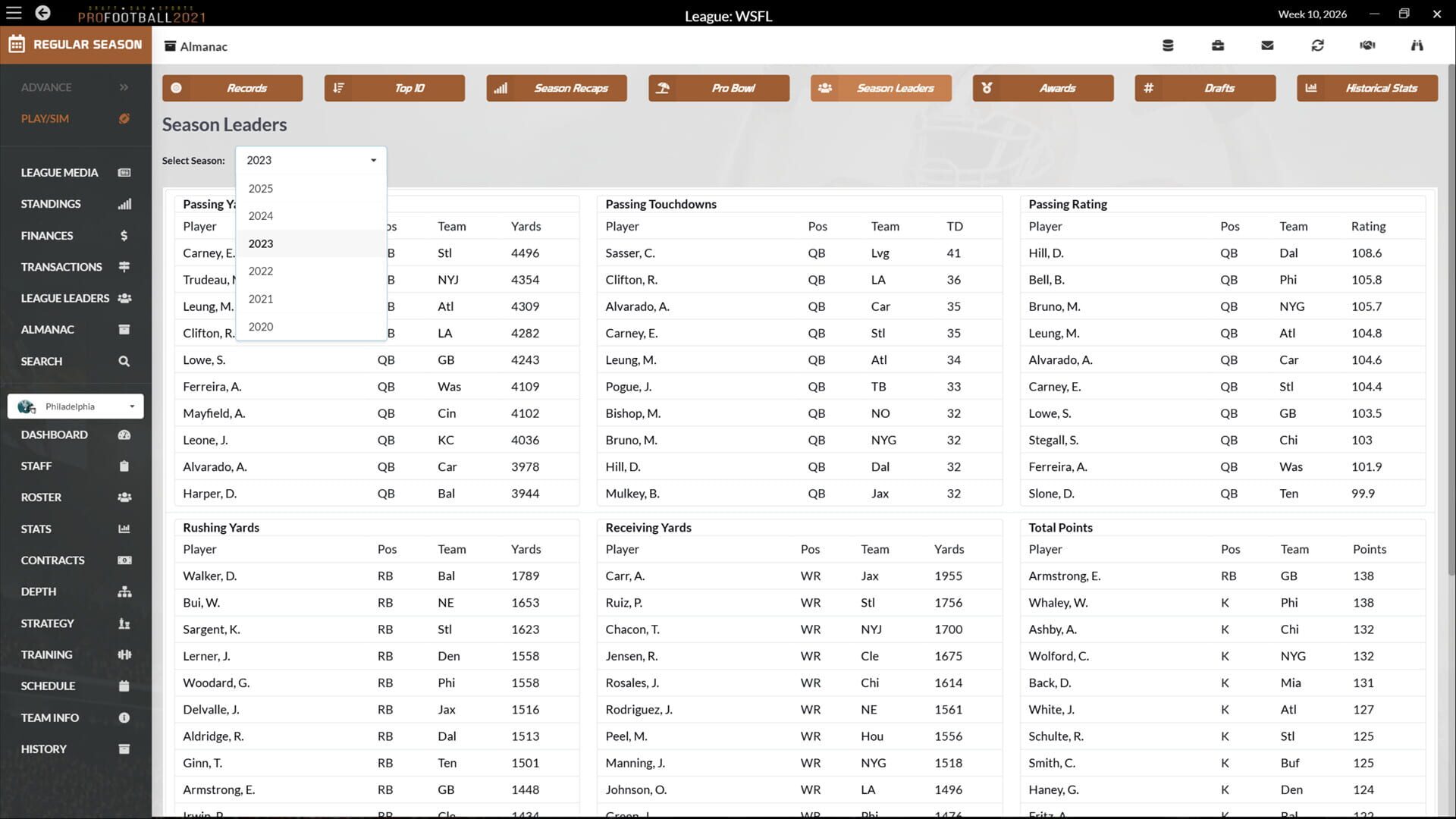Click the Dashboard gauge icon
Screen dimensions: 1456x819
coord(124,435)
